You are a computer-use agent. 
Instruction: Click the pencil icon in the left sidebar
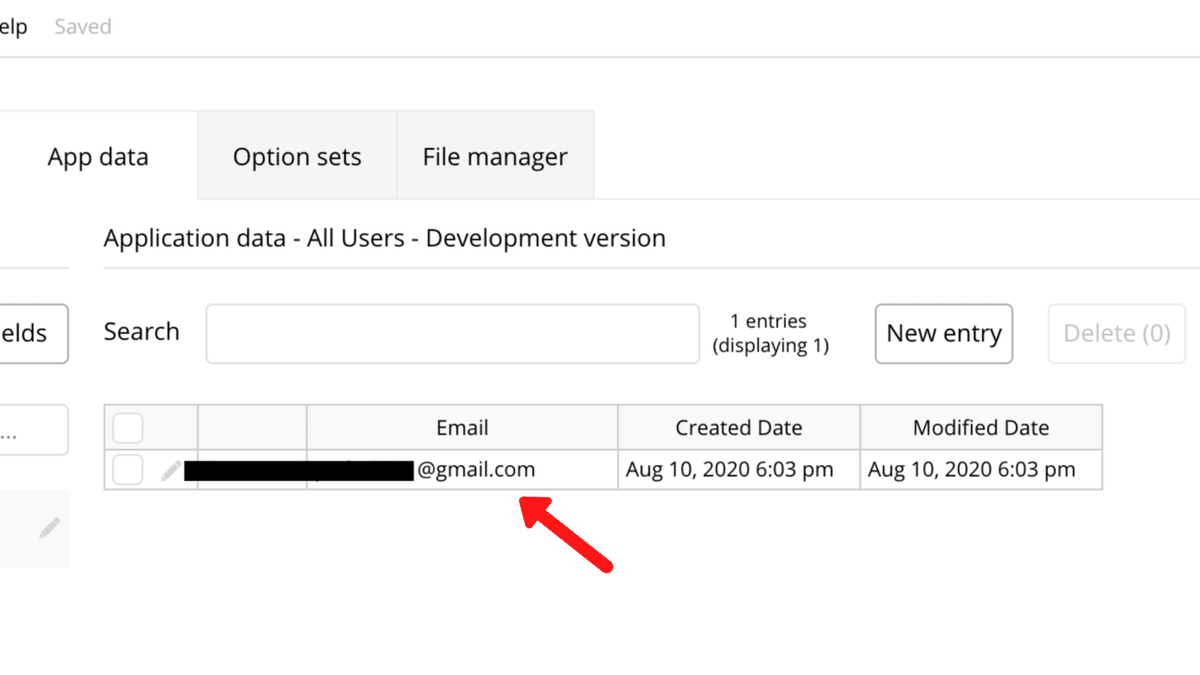click(50, 528)
